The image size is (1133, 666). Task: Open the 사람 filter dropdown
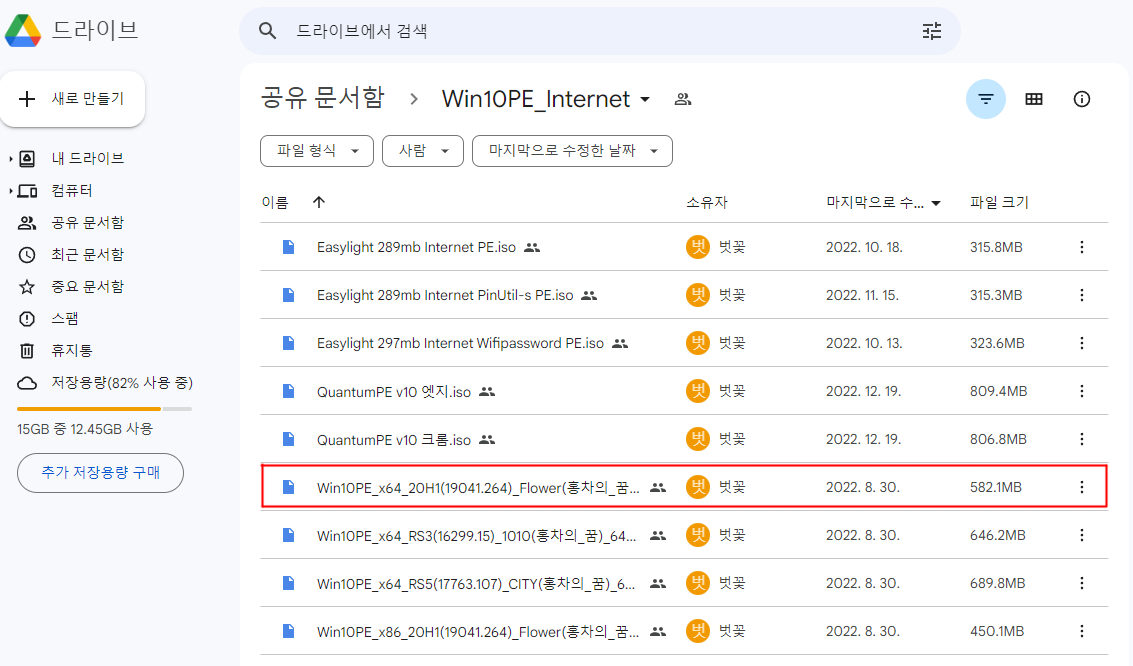423,151
